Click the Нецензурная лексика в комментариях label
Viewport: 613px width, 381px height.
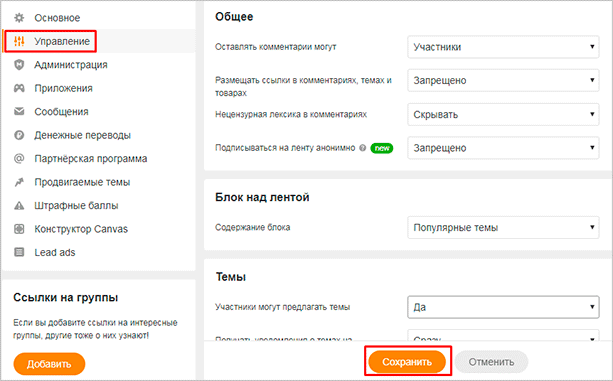point(291,114)
